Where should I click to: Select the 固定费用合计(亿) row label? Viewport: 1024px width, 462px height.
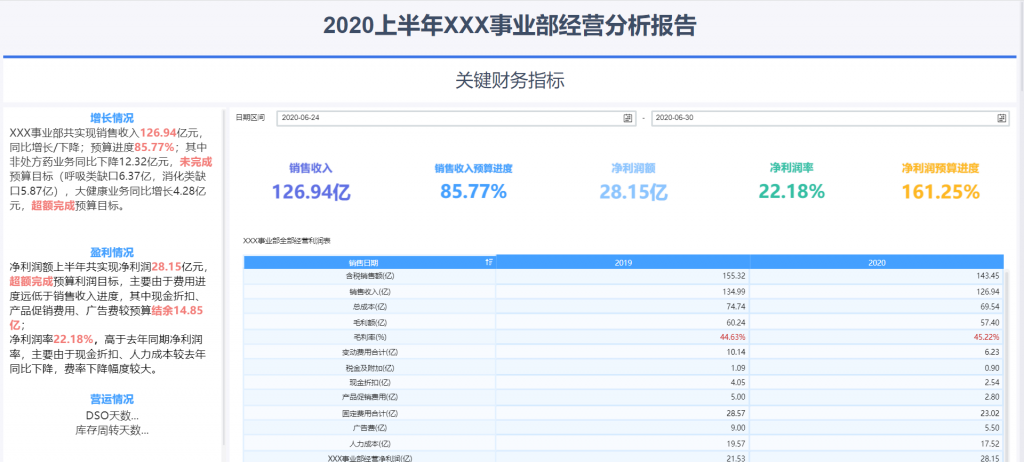pyautogui.click(x=370, y=413)
